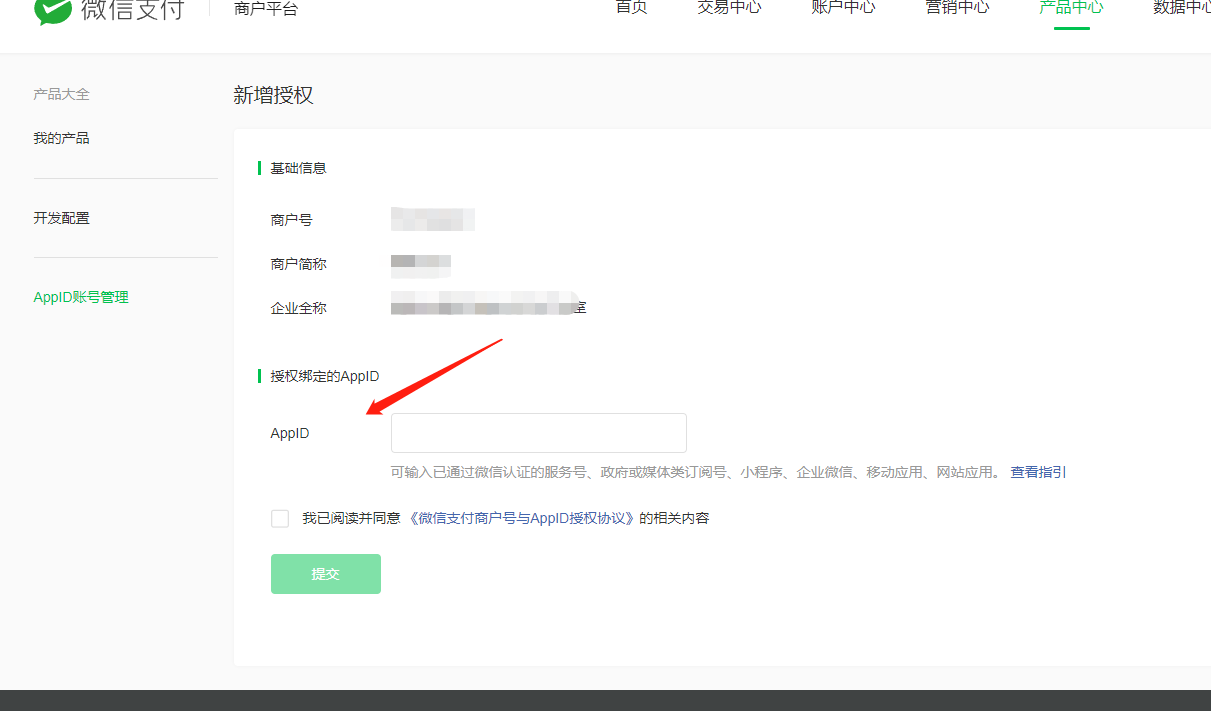Open the 数据中心 tab
This screenshot has height=711, width=1211.
(x=1182, y=7)
